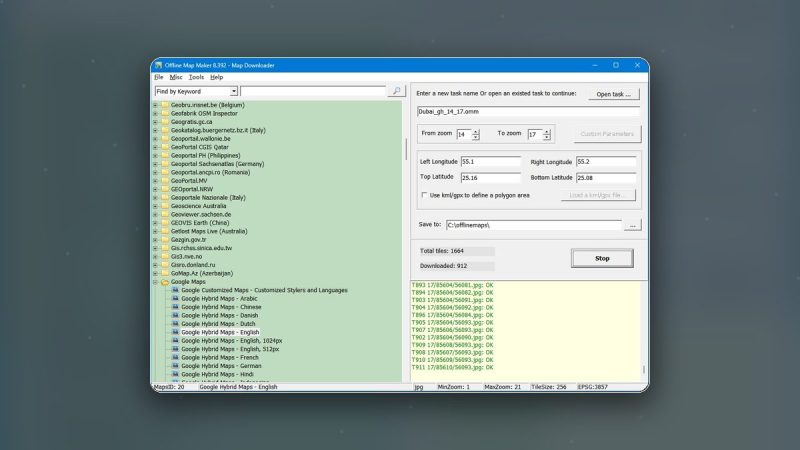The width and height of the screenshot is (800, 450).
Task: Click the Offline Map Maker app icon in title bar
Action: coord(159,65)
